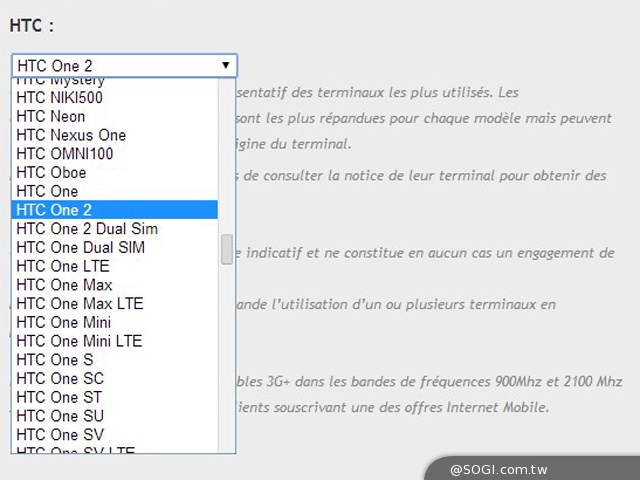
Task: Choose HTC One SC option
Action: click(x=59, y=379)
